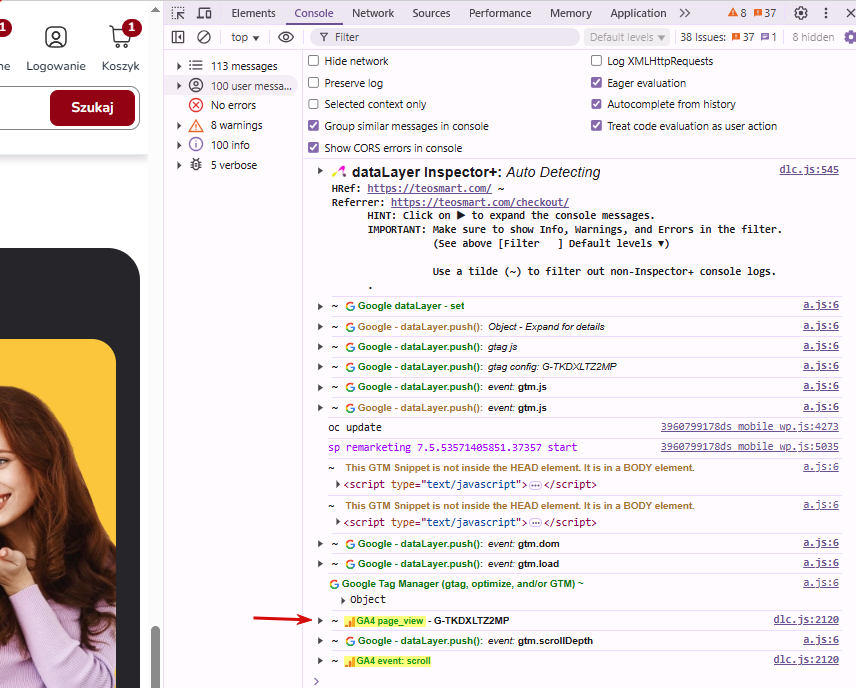The image size is (856, 688).
Task: Enable the Hide network checkbox
Action: tap(313, 61)
